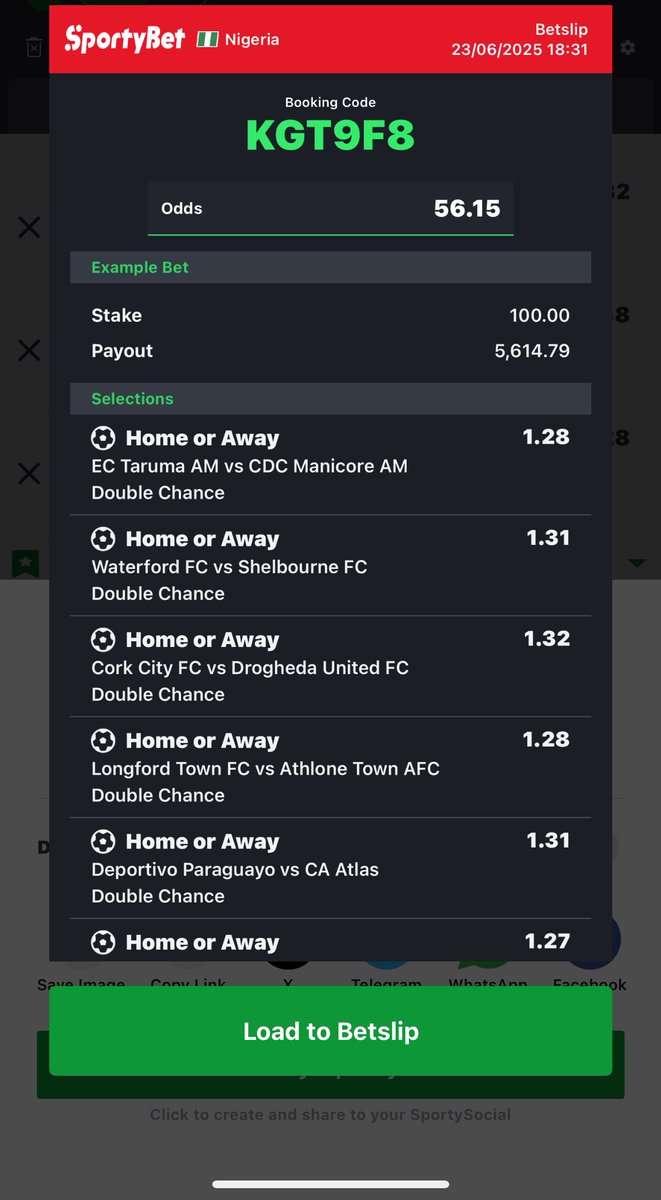661x1200 pixels.
Task: Select the KGT9F8 booking code
Action: 330,136
